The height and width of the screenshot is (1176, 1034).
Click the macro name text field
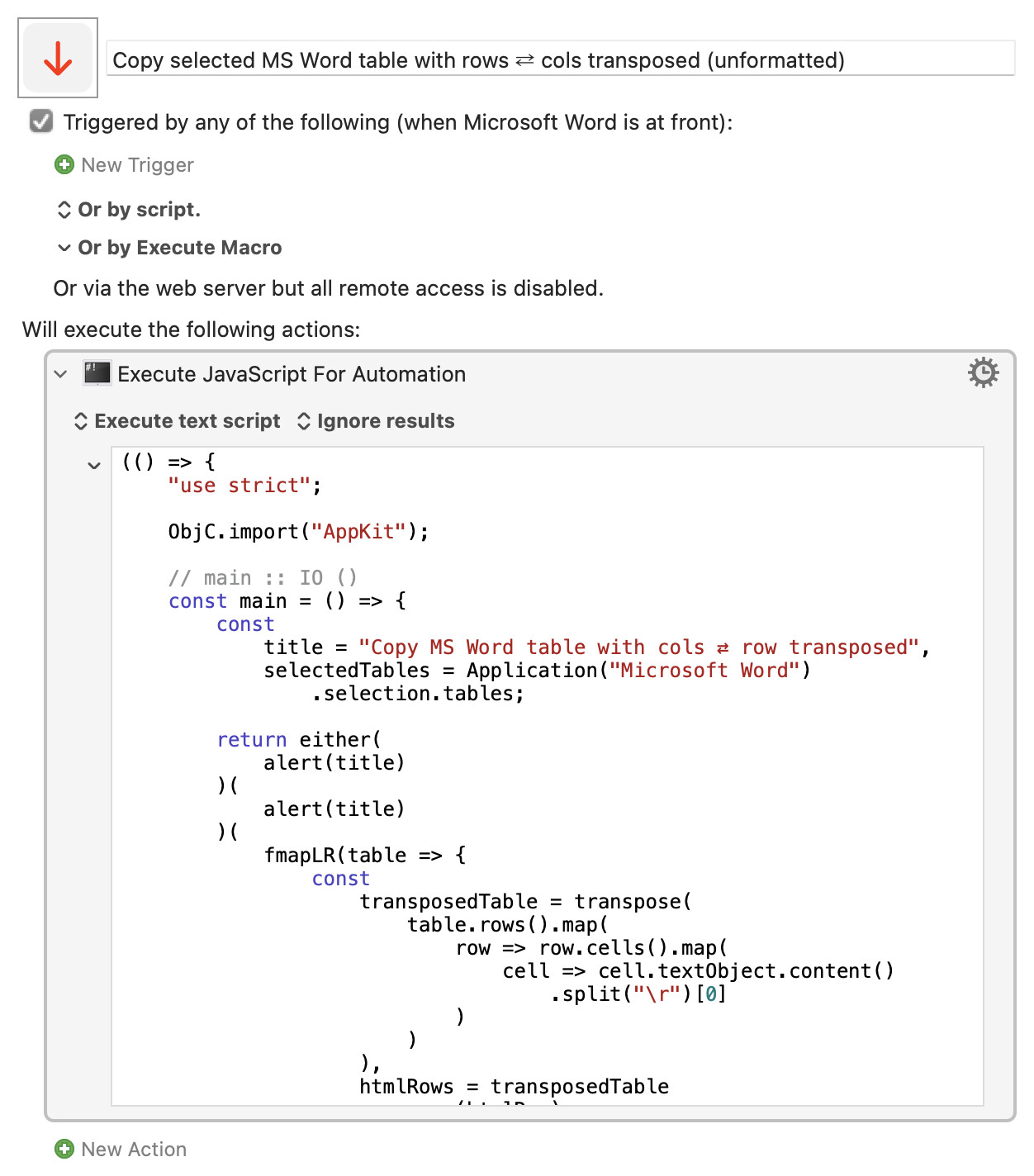560,60
